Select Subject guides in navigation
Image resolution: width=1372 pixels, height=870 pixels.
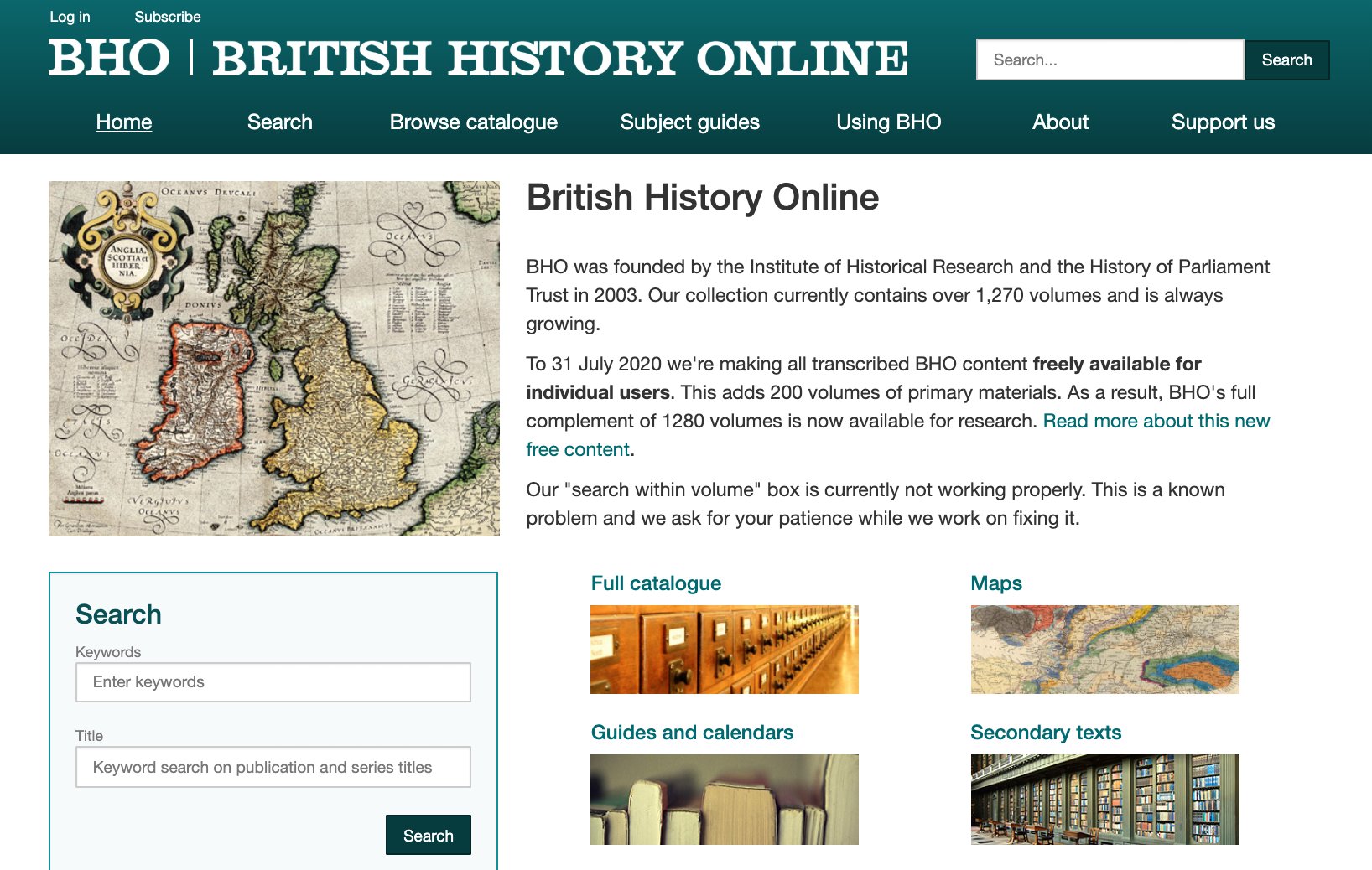pyautogui.click(x=689, y=122)
